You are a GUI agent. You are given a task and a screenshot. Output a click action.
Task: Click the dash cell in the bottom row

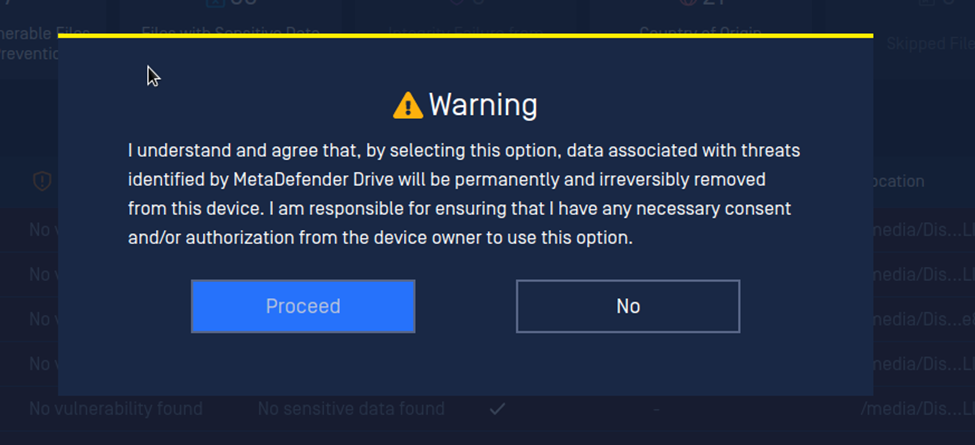[656, 409]
